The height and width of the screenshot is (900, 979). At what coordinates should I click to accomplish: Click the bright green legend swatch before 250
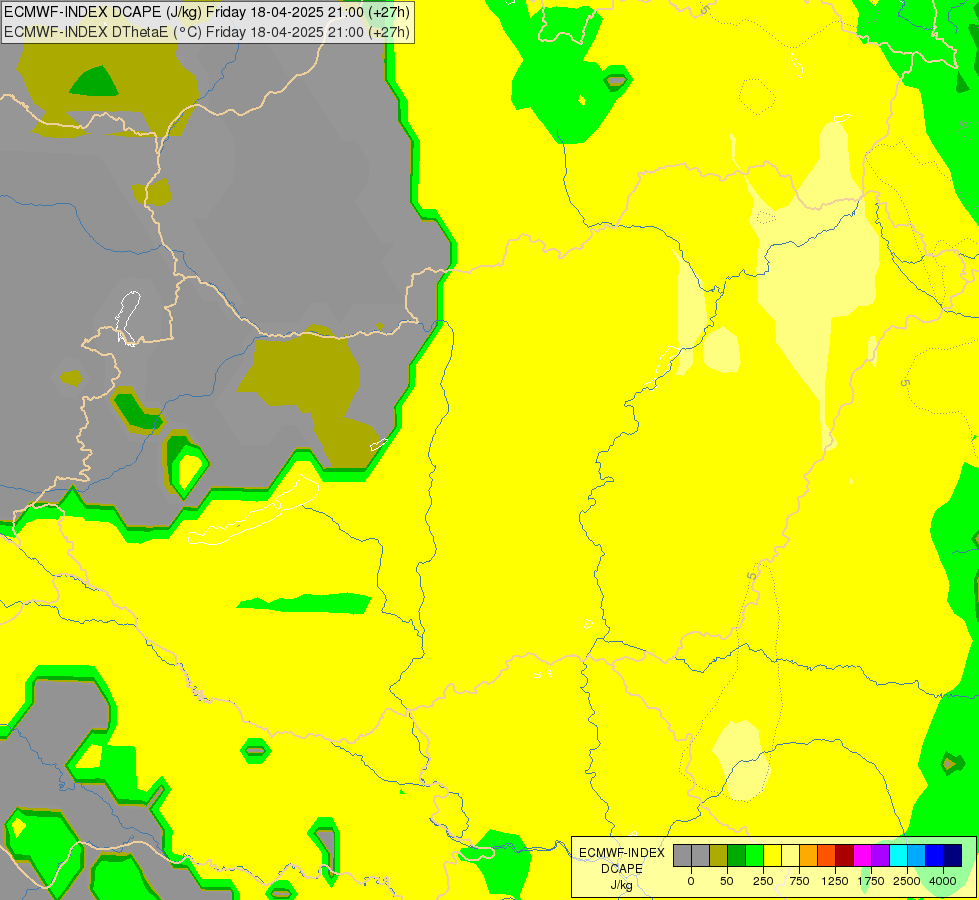pos(755,855)
